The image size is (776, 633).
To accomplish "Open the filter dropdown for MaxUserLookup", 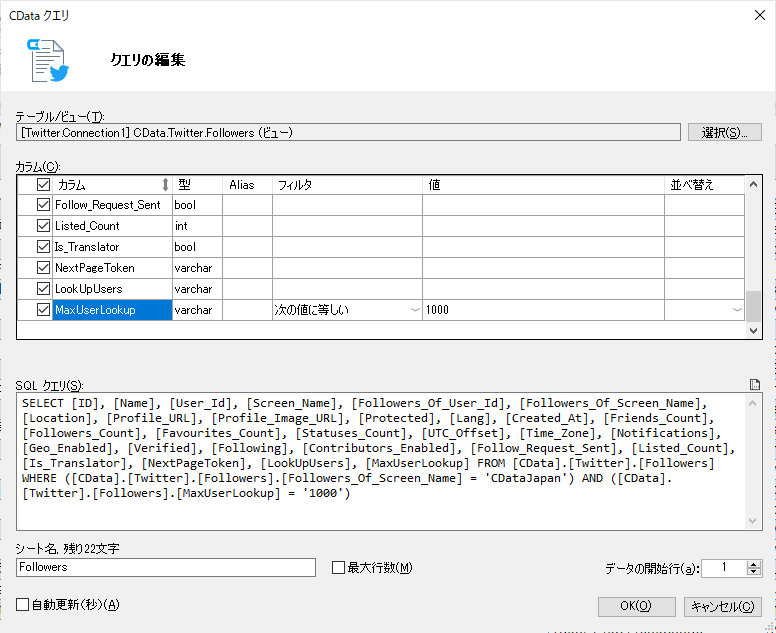I will click(x=415, y=310).
